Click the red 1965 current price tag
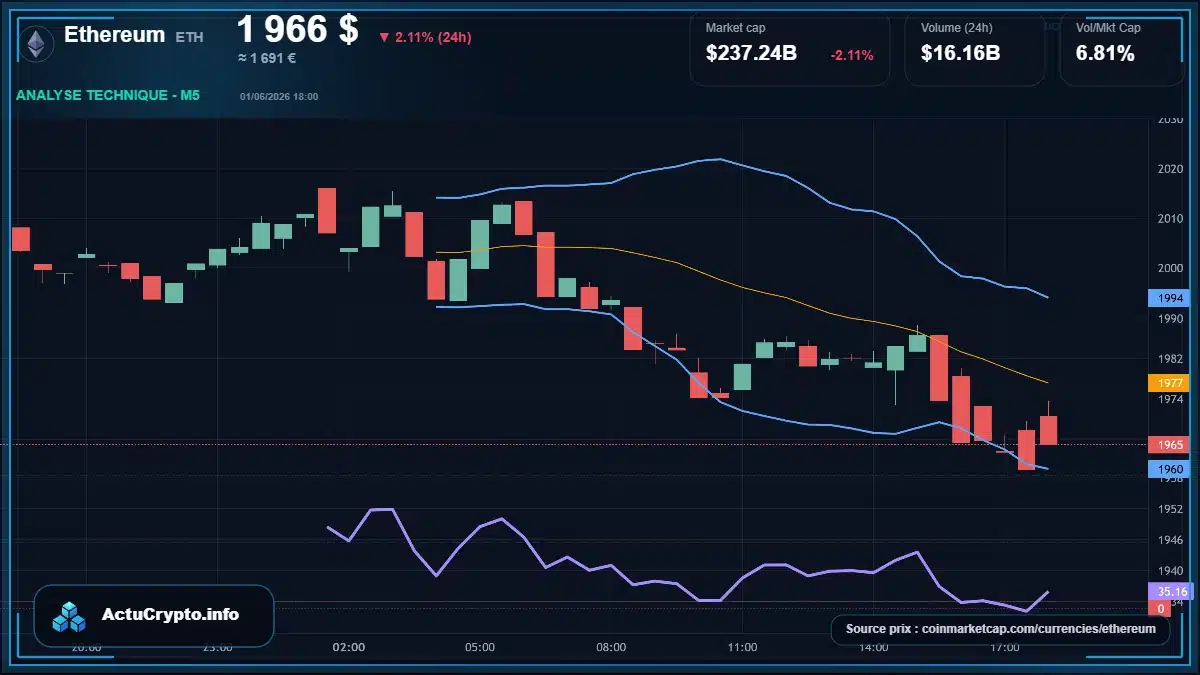Screen dimensions: 1200x675 [x=1167, y=444]
